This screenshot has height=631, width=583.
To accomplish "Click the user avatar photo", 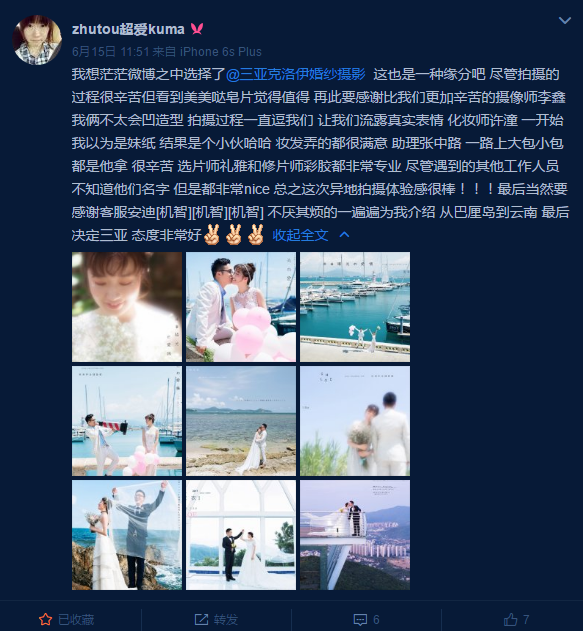I will pos(37,40).
